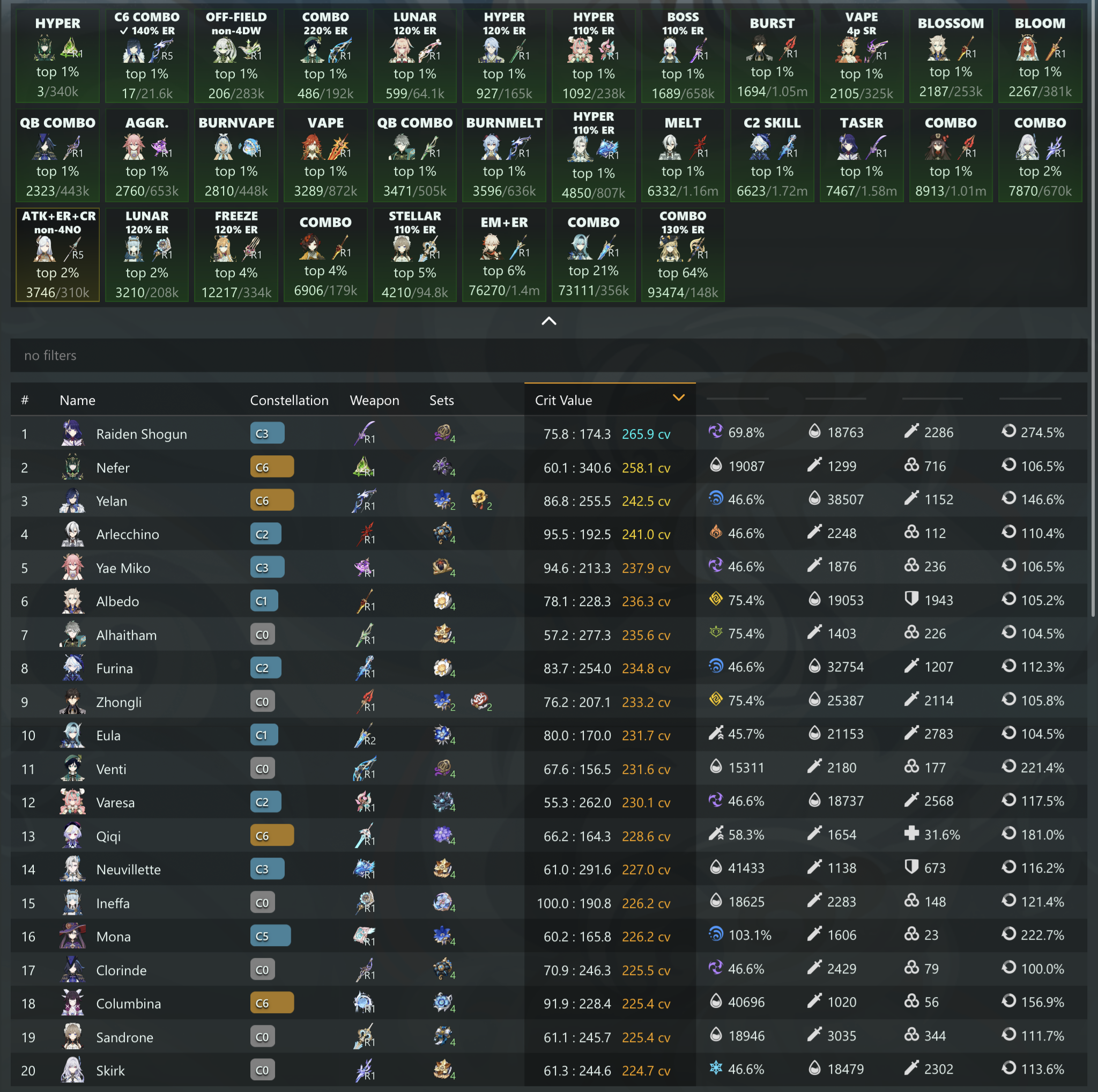Click the weapon icon in Nefer's row
The height and width of the screenshot is (1092, 1098).
pos(364,467)
